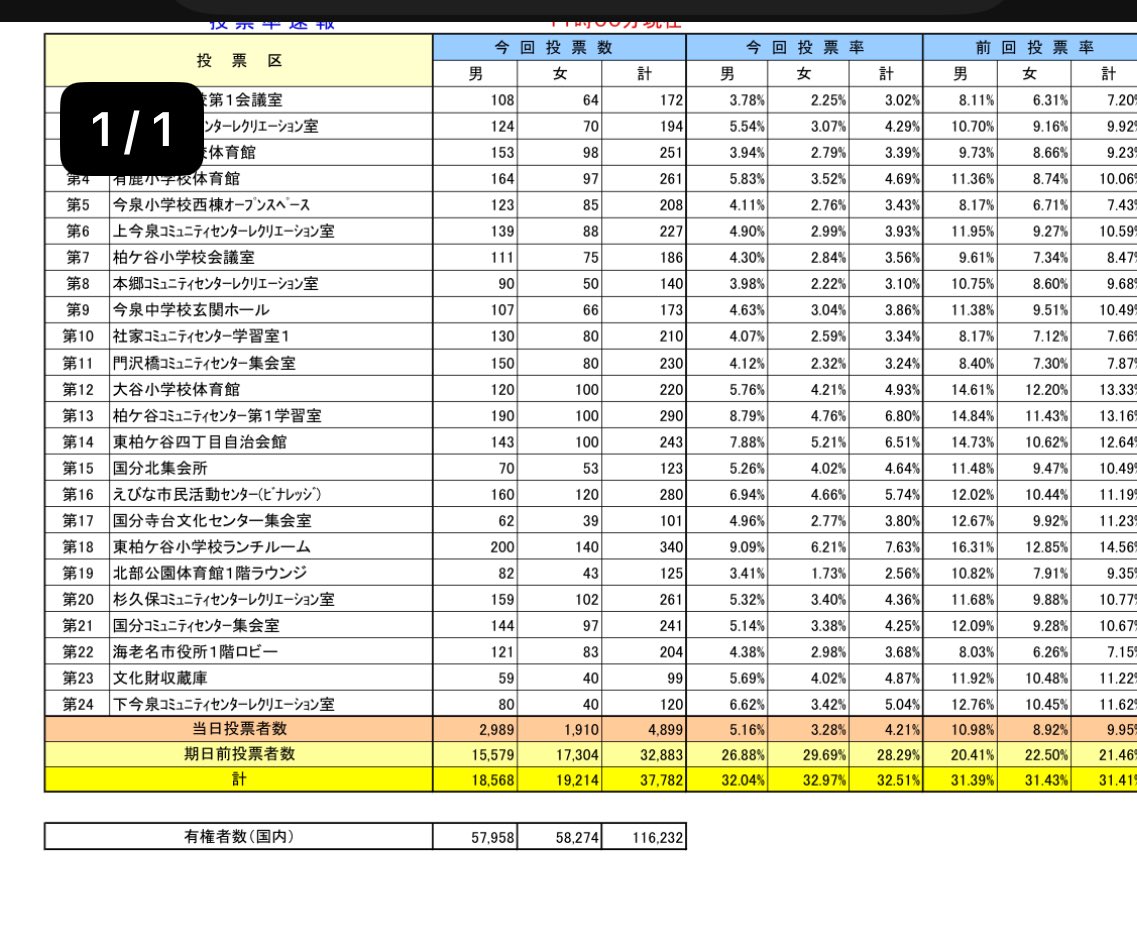Select 国分コミュニティセンター集会室 cell
1137x928 pixels.
point(271,626)
